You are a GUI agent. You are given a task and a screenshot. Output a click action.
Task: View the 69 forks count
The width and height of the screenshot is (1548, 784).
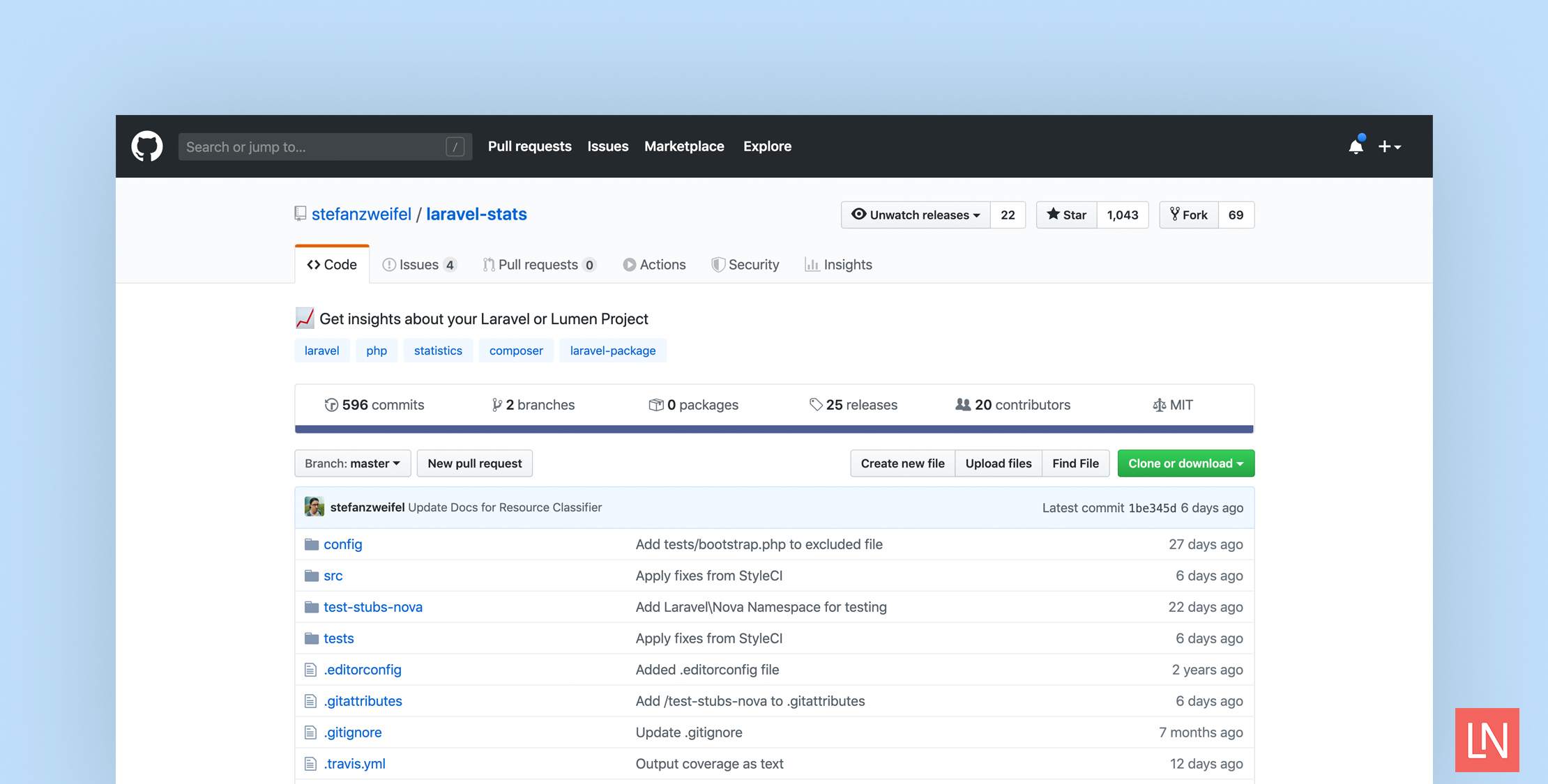(x=1236, y=215)
